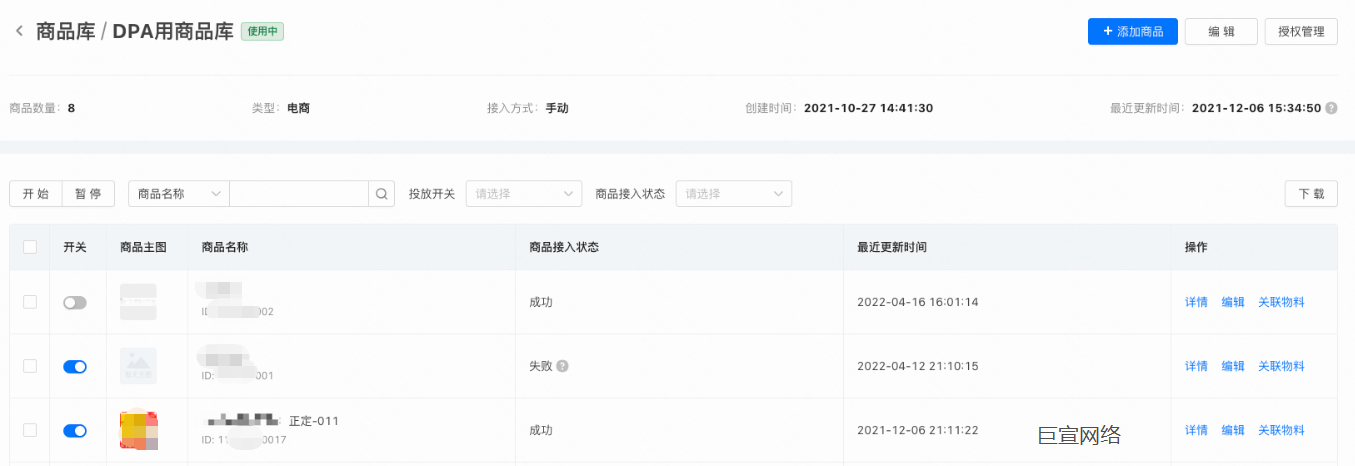Turn off the switch in the second row
1355x466 pixels.
click(x=75, y=367)
